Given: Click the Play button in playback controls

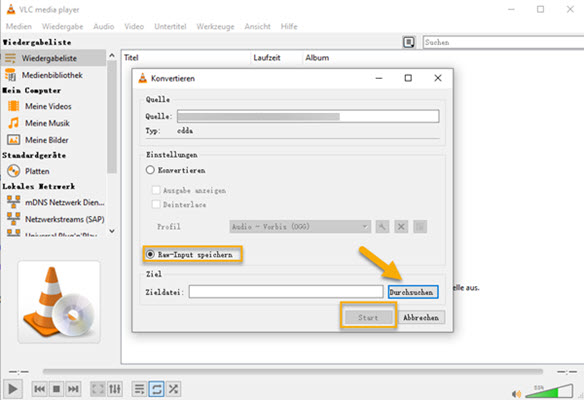Looking at the screenshot, I should [13, 389].
